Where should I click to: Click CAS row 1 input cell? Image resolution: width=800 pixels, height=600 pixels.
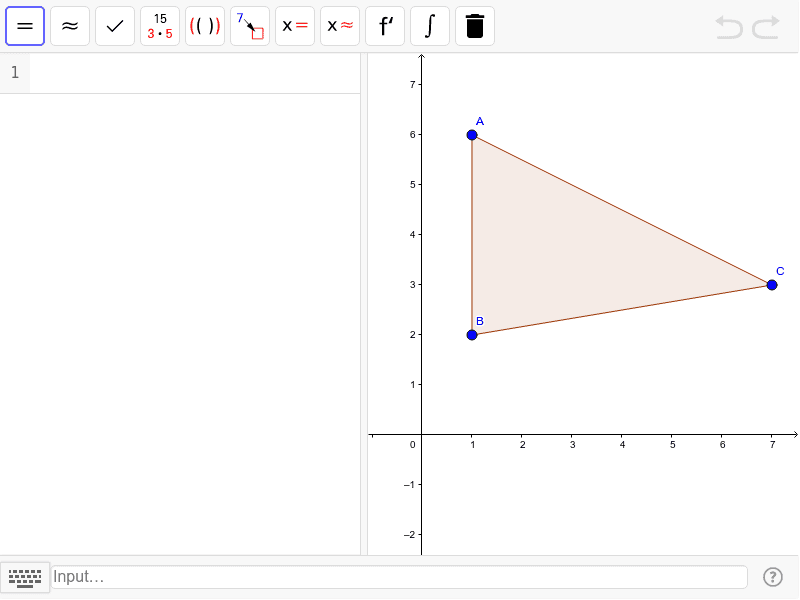coord(195,72)
